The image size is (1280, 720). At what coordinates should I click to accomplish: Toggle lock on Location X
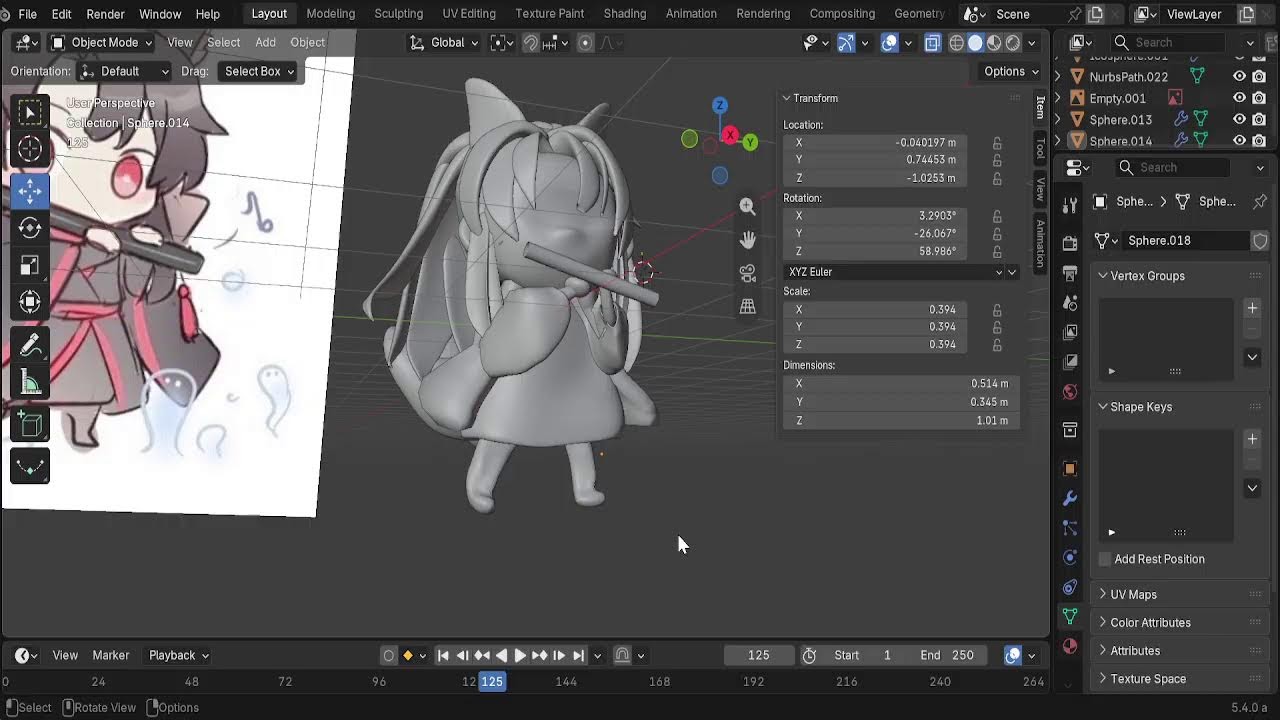997,143
